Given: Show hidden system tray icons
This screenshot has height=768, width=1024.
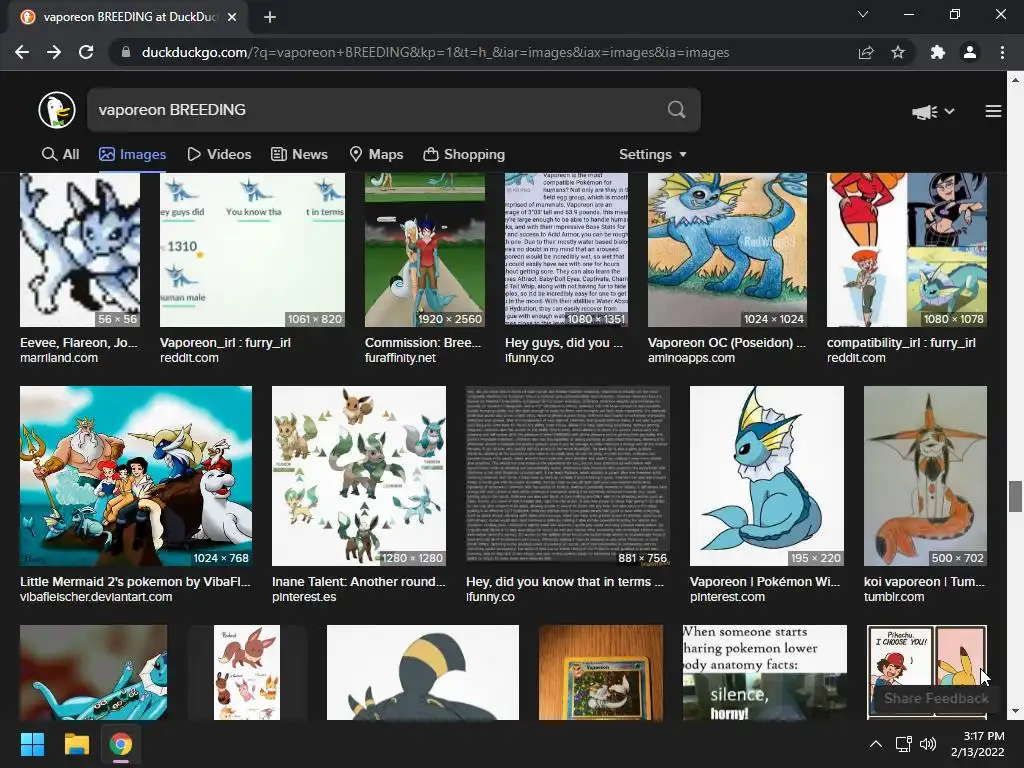Looking at the screenshot, I should 876,744.
